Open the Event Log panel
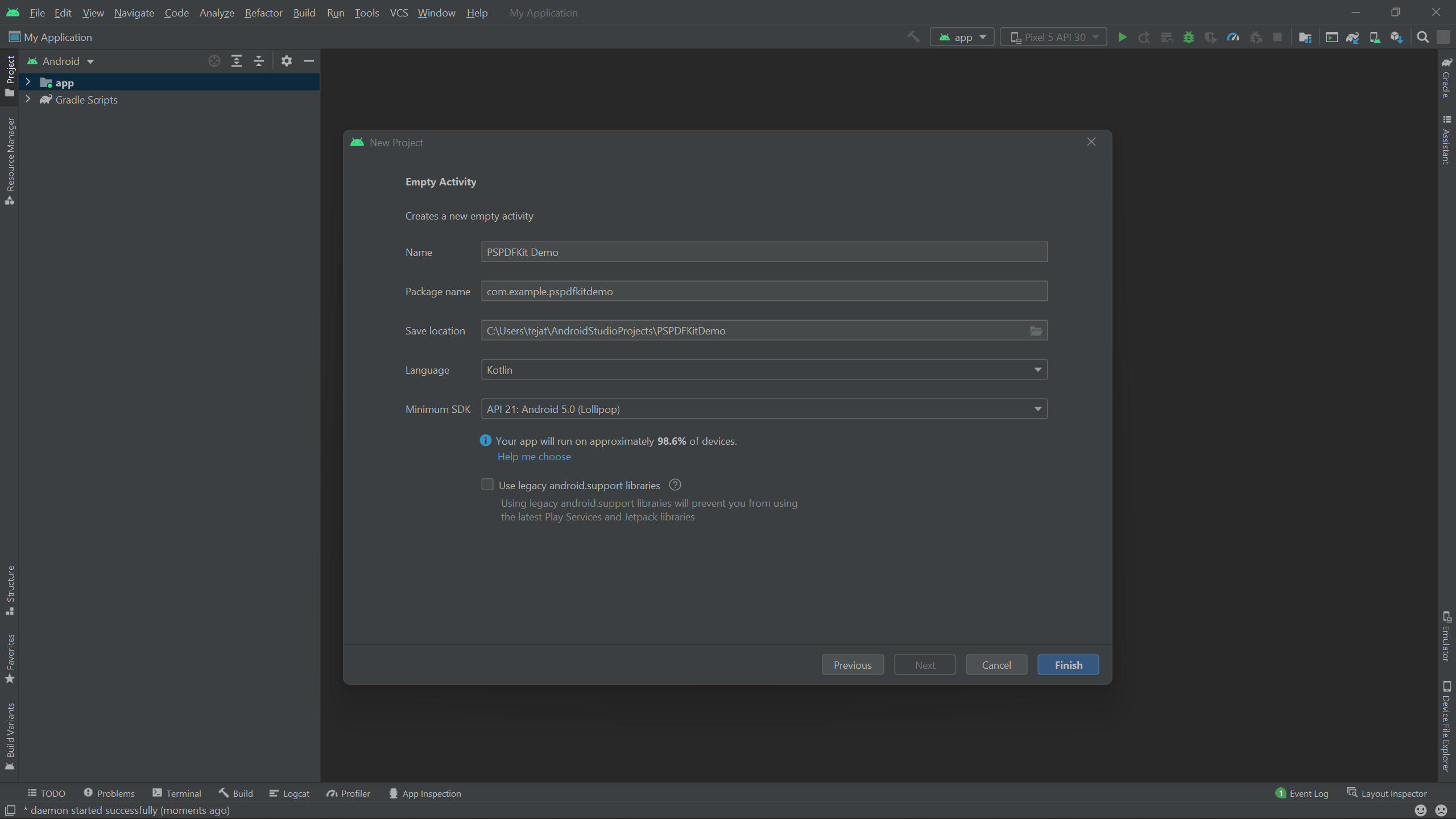 pyautogui.click(x=1308, y=793)
